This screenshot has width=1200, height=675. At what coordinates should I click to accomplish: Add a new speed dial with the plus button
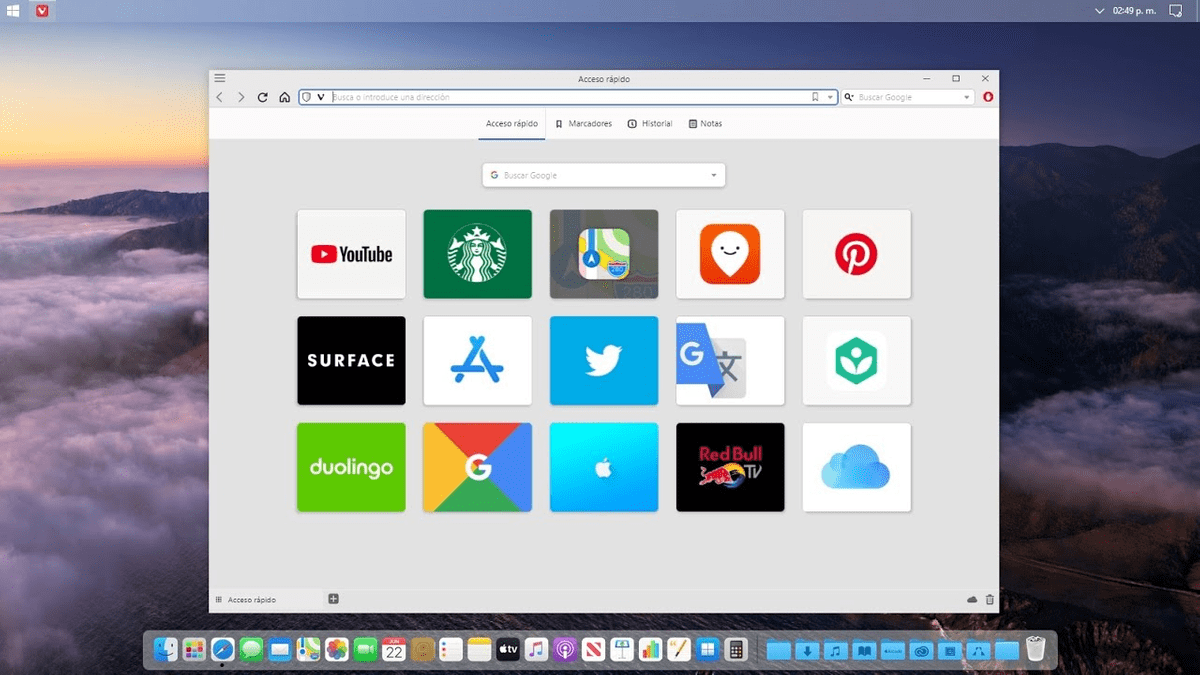pos(332,599)
